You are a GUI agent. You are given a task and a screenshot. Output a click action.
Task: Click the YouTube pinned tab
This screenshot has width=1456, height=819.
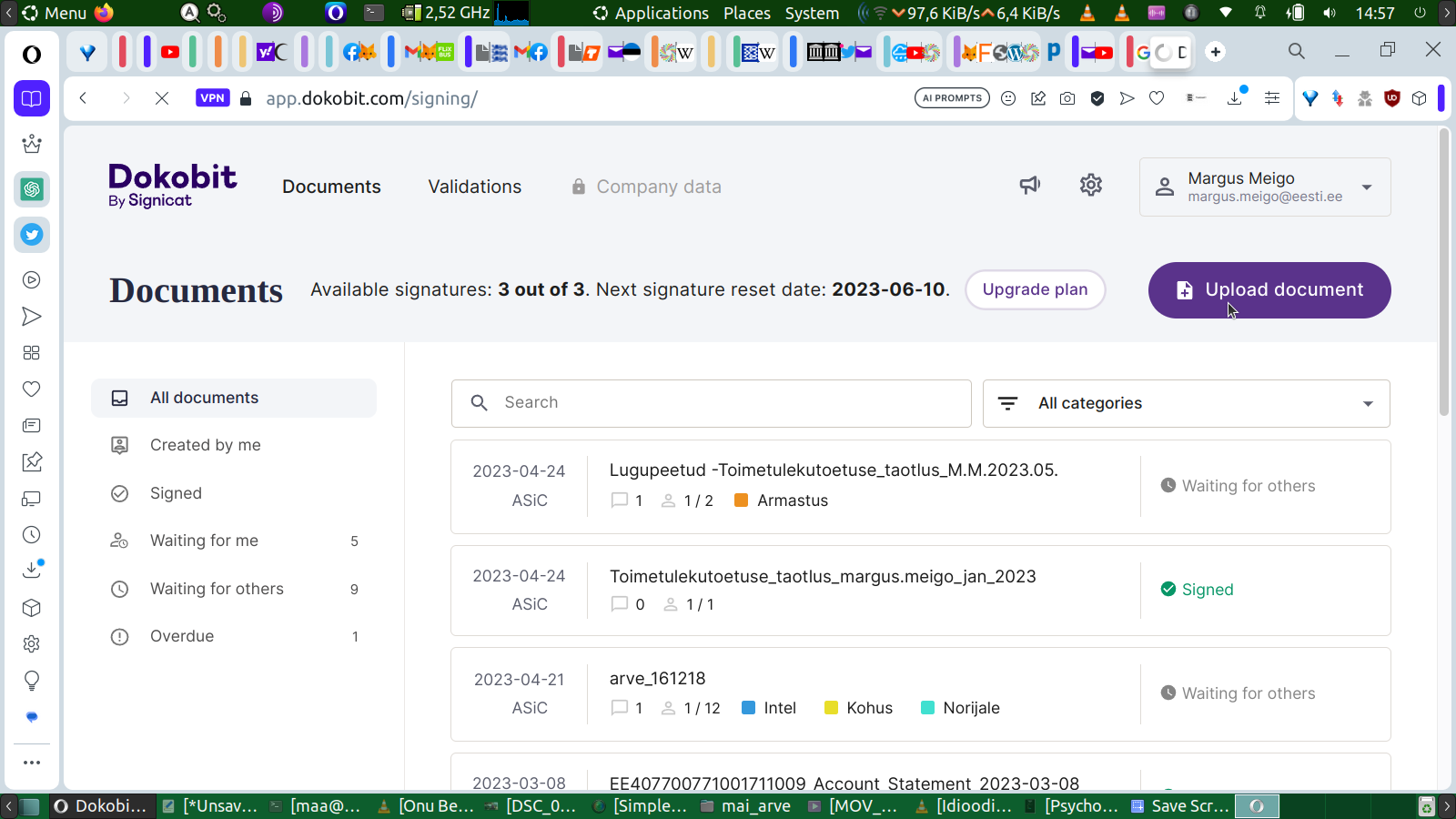(x=170, y=52)
